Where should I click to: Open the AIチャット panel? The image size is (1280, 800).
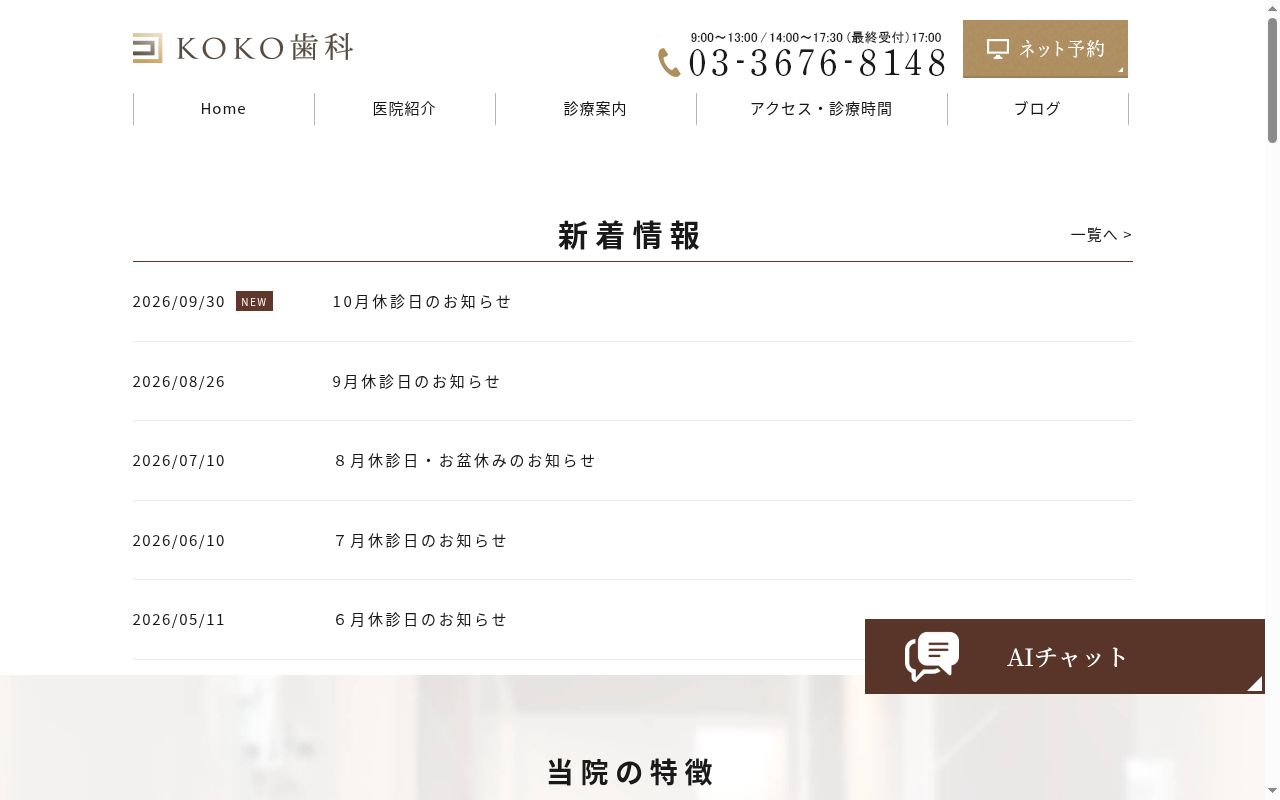[1065, 656]
